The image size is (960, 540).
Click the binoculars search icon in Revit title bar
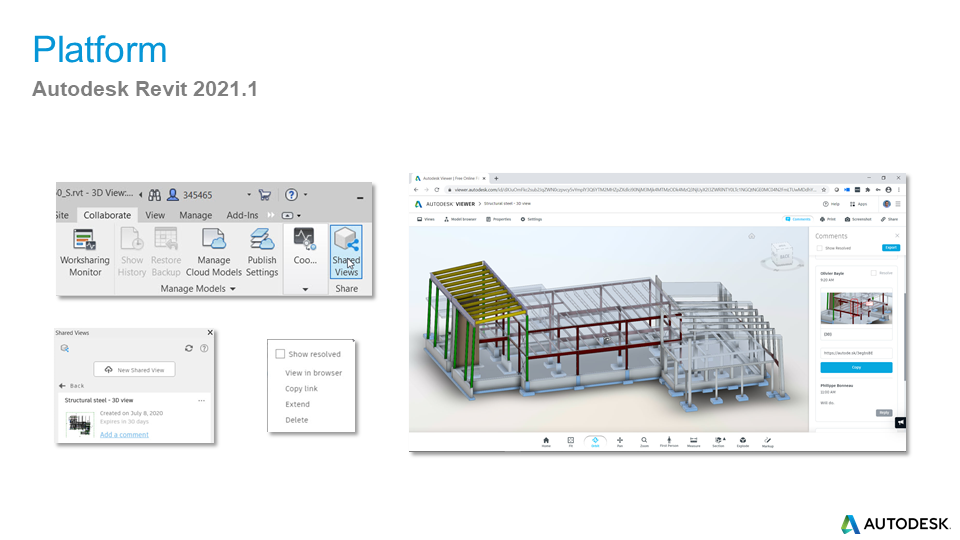pos(154,195)
